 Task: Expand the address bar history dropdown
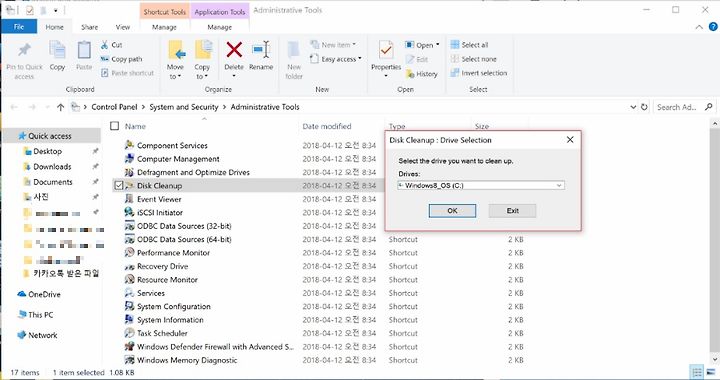pyautogui.click(x=633, y=107)
